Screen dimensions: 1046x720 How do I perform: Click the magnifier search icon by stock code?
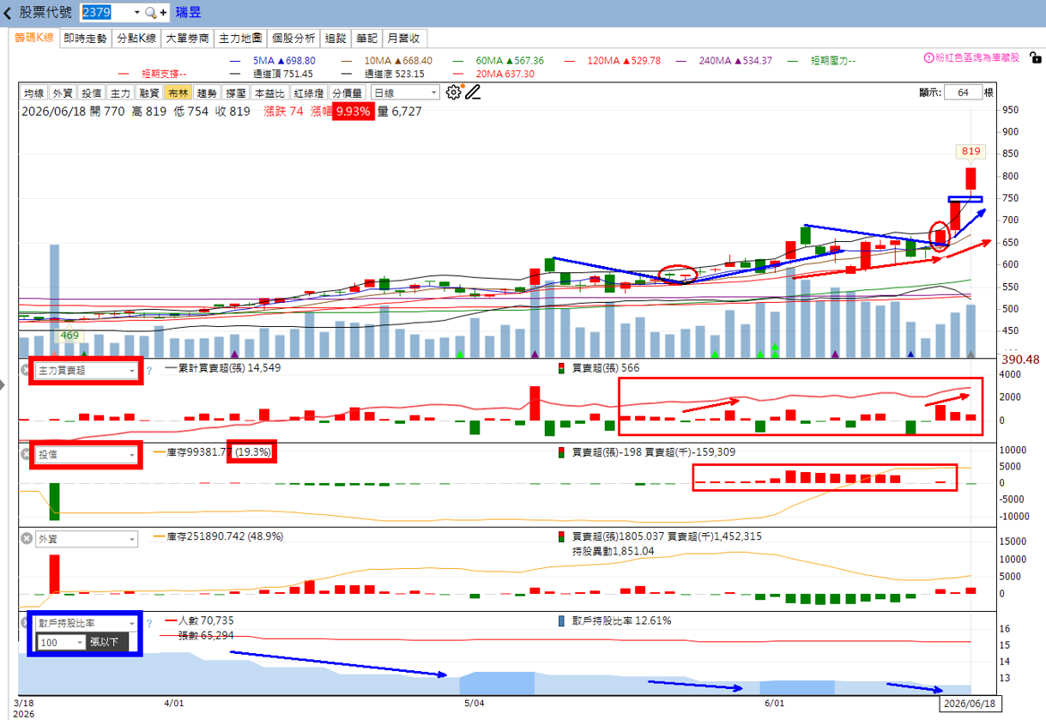pos(151,13)
